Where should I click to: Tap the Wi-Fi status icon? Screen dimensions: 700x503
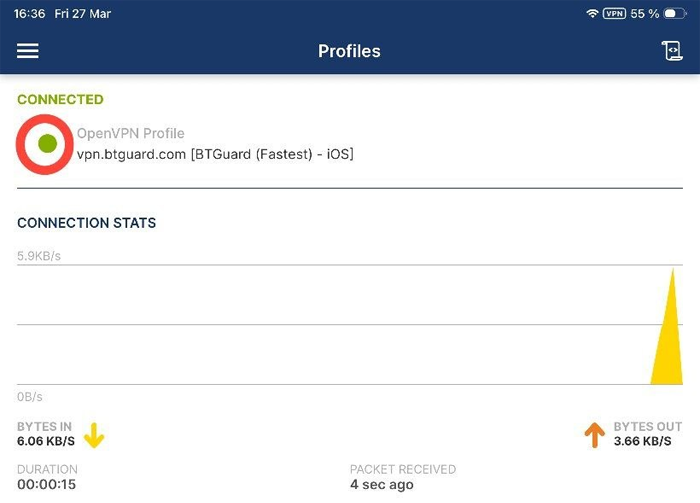coord(592,14)
